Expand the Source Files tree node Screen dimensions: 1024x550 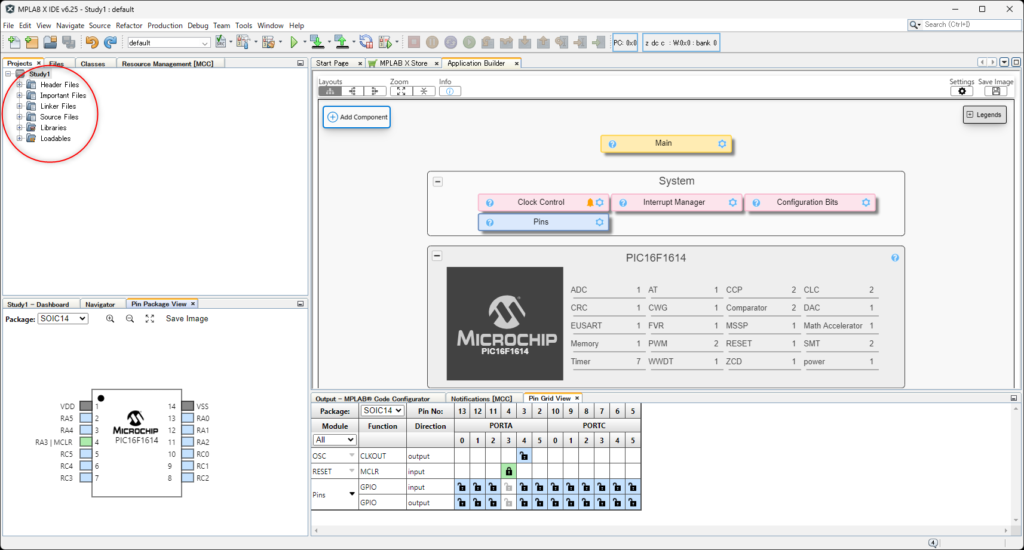[19, 117]
